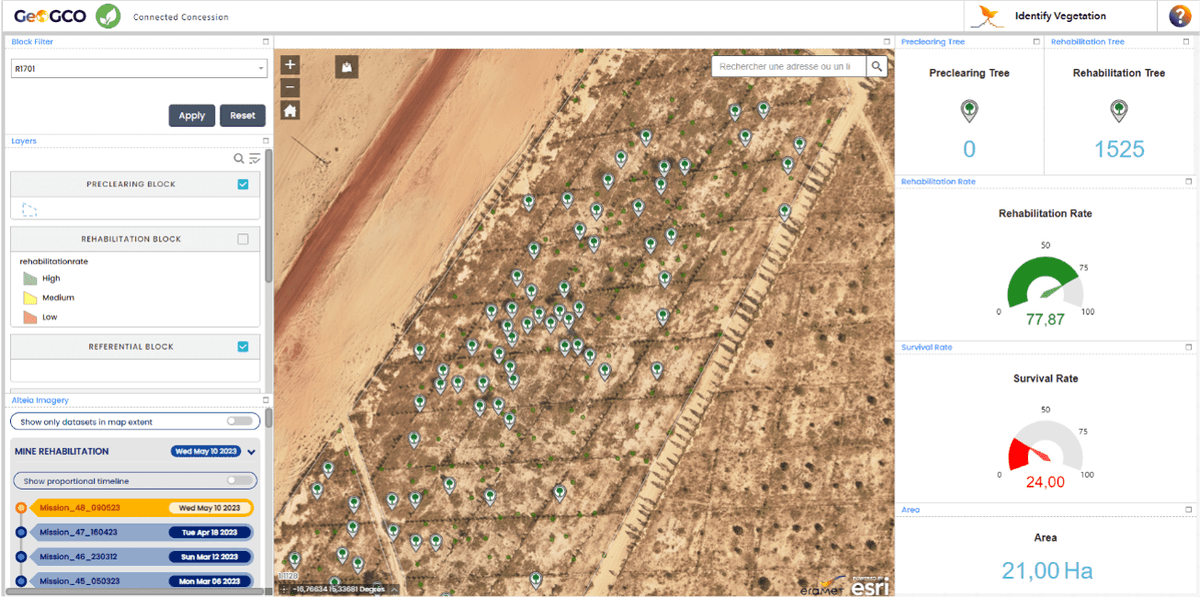Select the Zoom Out tool on map

[289, 87]
